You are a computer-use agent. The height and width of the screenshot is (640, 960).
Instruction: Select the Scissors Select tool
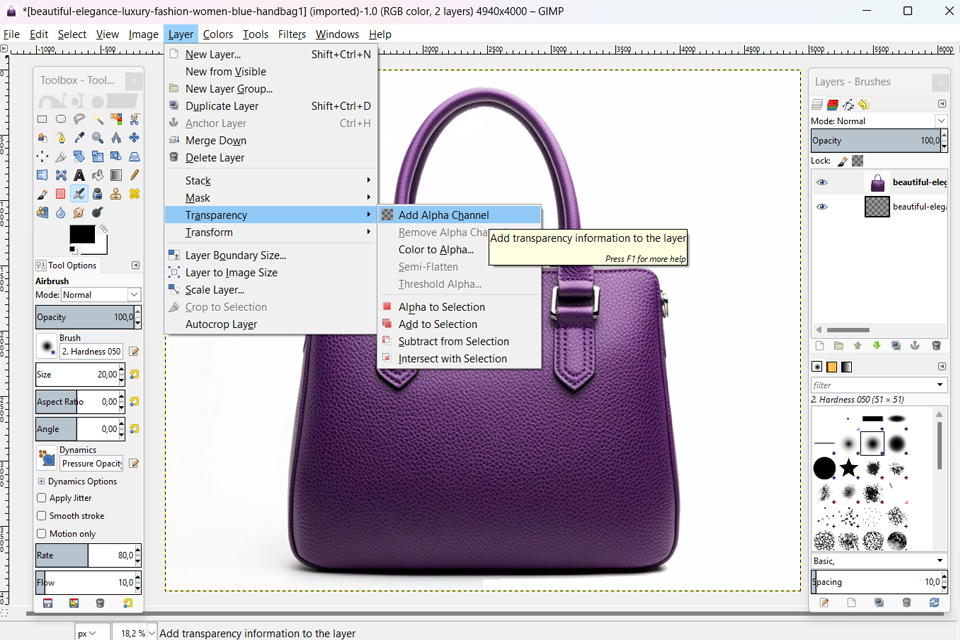click(135, 119)
